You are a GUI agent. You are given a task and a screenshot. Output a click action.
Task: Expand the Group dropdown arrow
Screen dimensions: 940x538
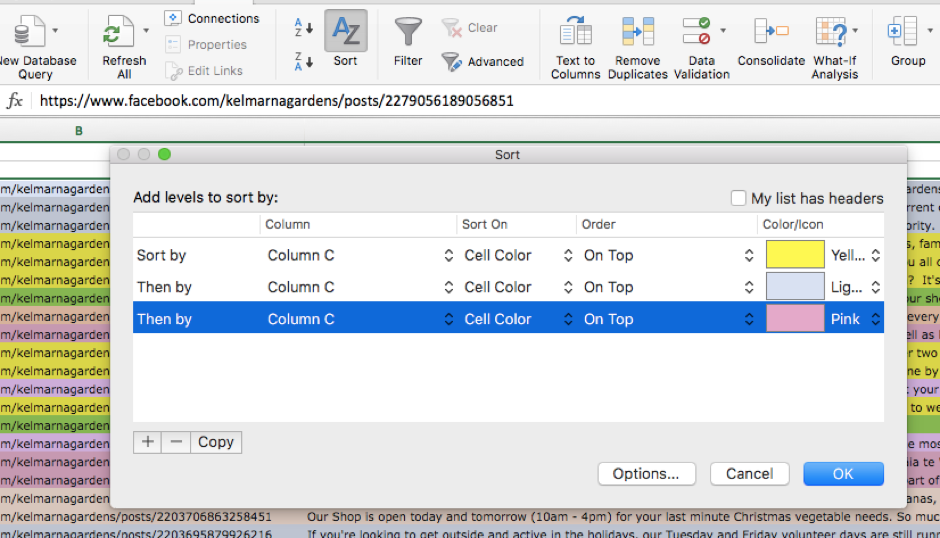pyautogui.click(x=930, y=30)
